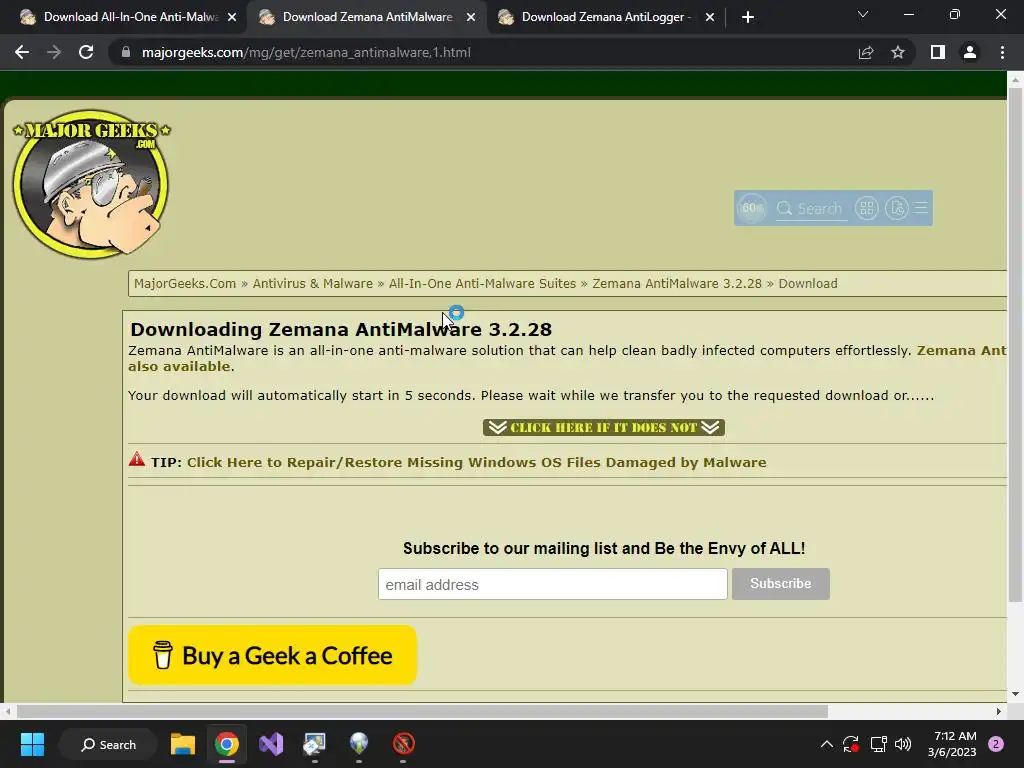
Task: Click the browser forward arrow
Action: (54, 52)
